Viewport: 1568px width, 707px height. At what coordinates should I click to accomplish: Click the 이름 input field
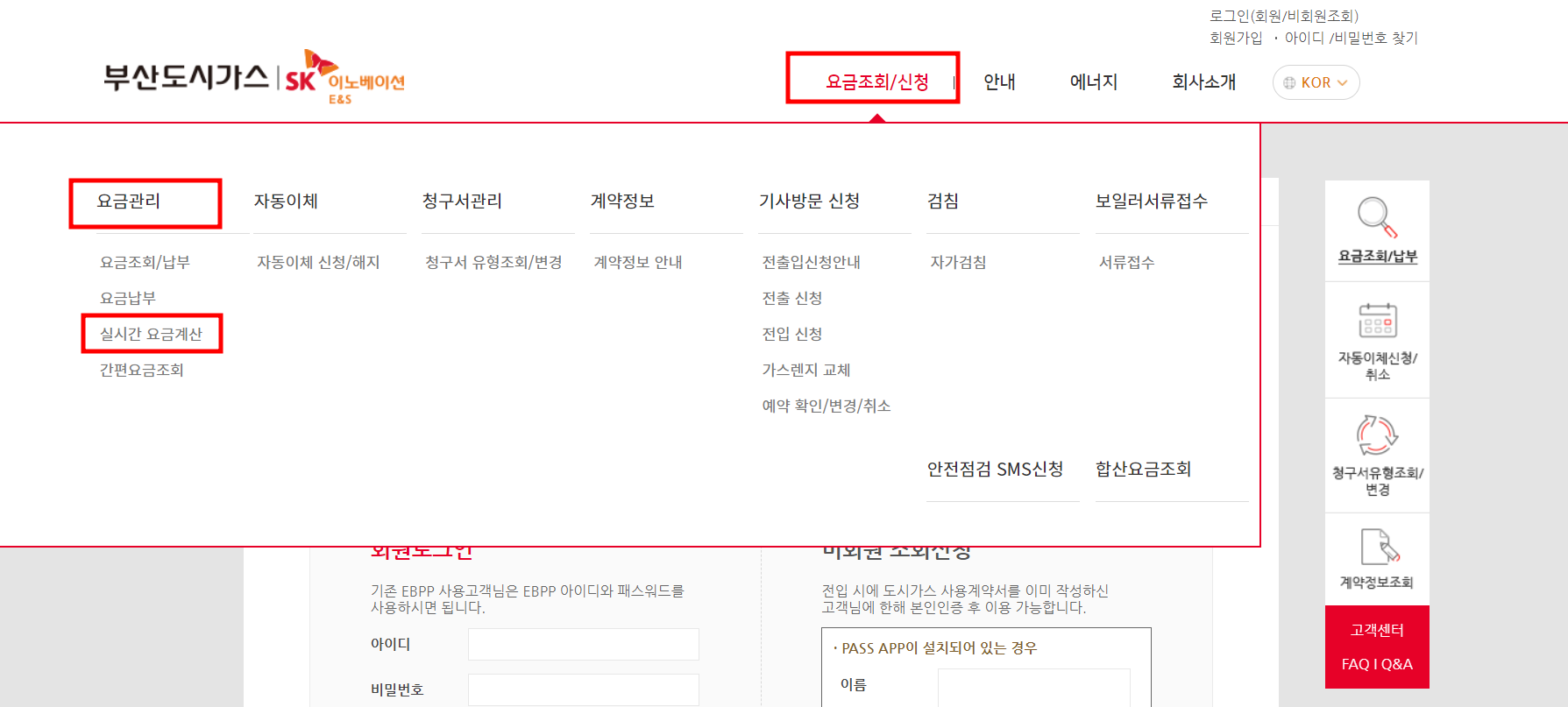pyautogui.click(x=1034, y=687)
